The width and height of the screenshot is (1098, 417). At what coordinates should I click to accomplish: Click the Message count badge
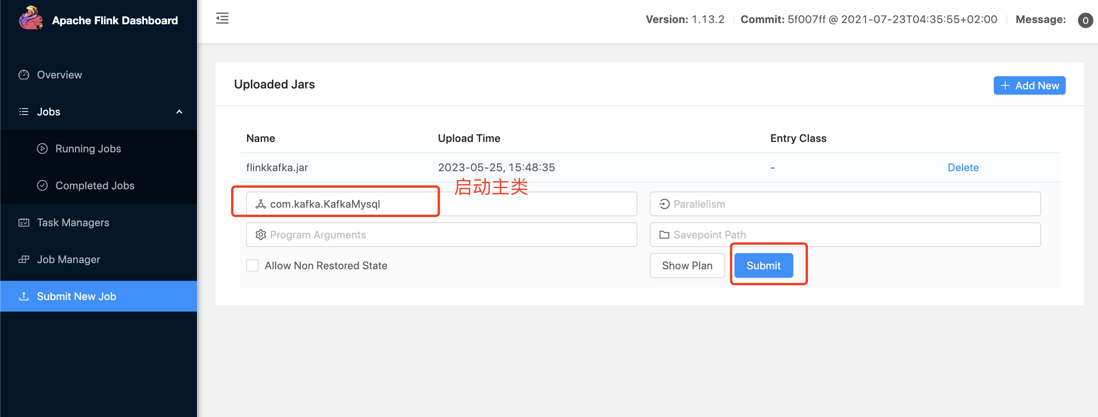pos(1083,20)
